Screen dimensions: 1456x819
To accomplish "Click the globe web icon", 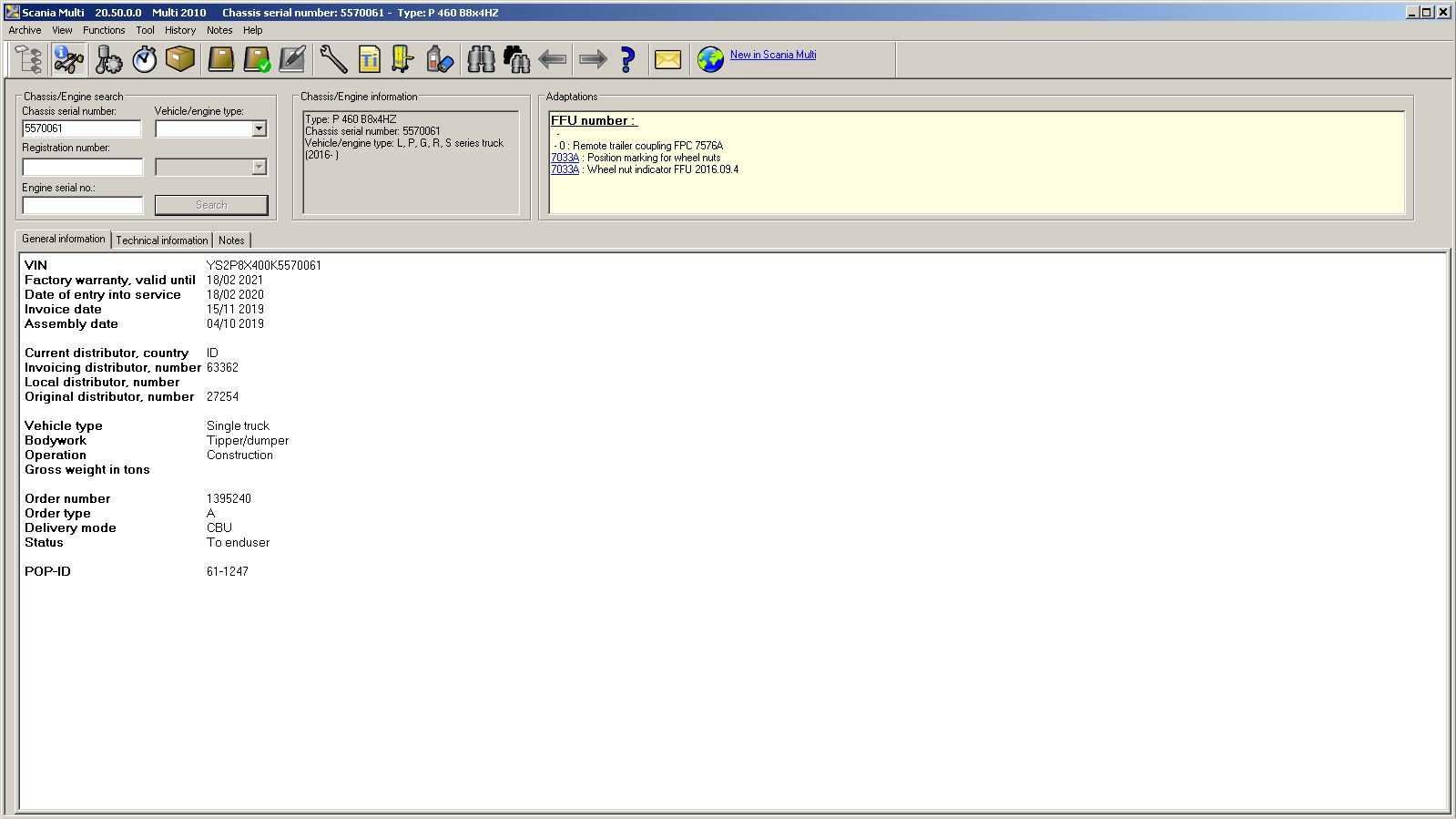I will (710, 60).
